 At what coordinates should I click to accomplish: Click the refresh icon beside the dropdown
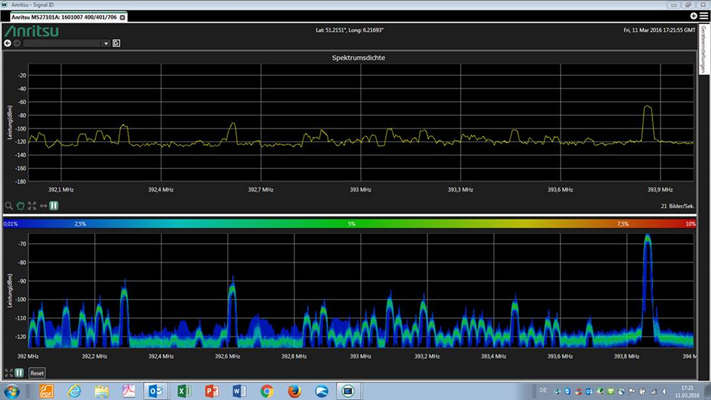[x=116, y=43]
